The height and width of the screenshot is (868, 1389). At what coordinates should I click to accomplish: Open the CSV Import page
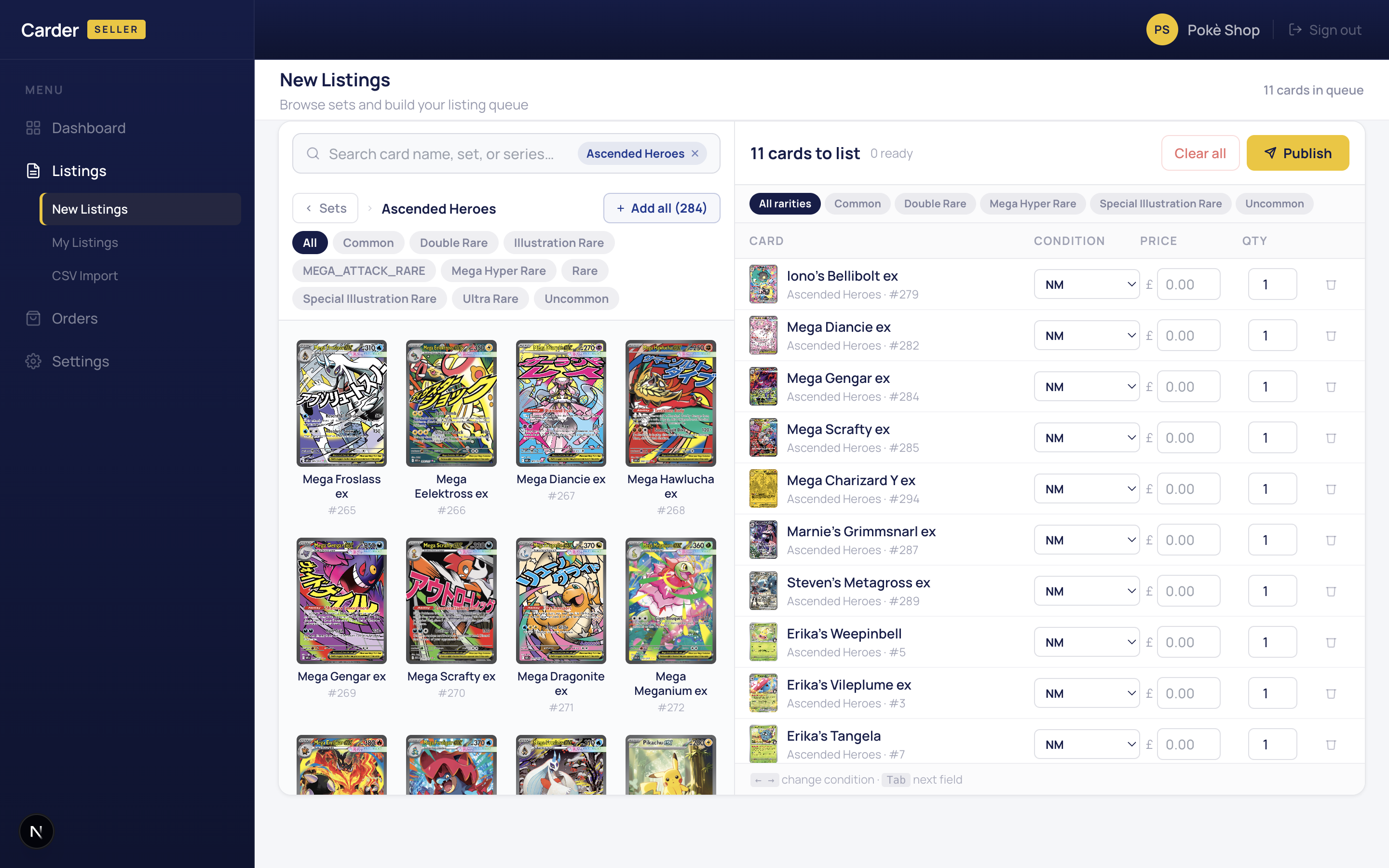pyautogui.click(x=84, y=275)
